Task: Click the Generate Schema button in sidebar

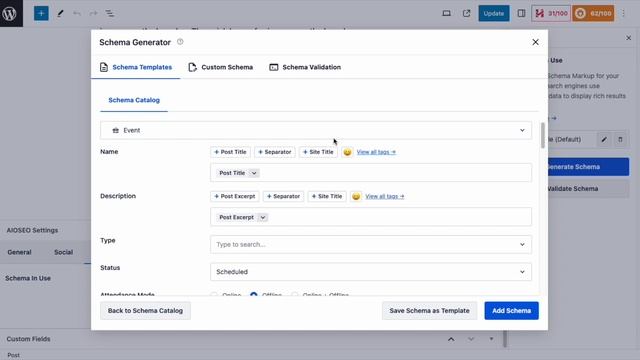Action: click(x=588, y=167)
